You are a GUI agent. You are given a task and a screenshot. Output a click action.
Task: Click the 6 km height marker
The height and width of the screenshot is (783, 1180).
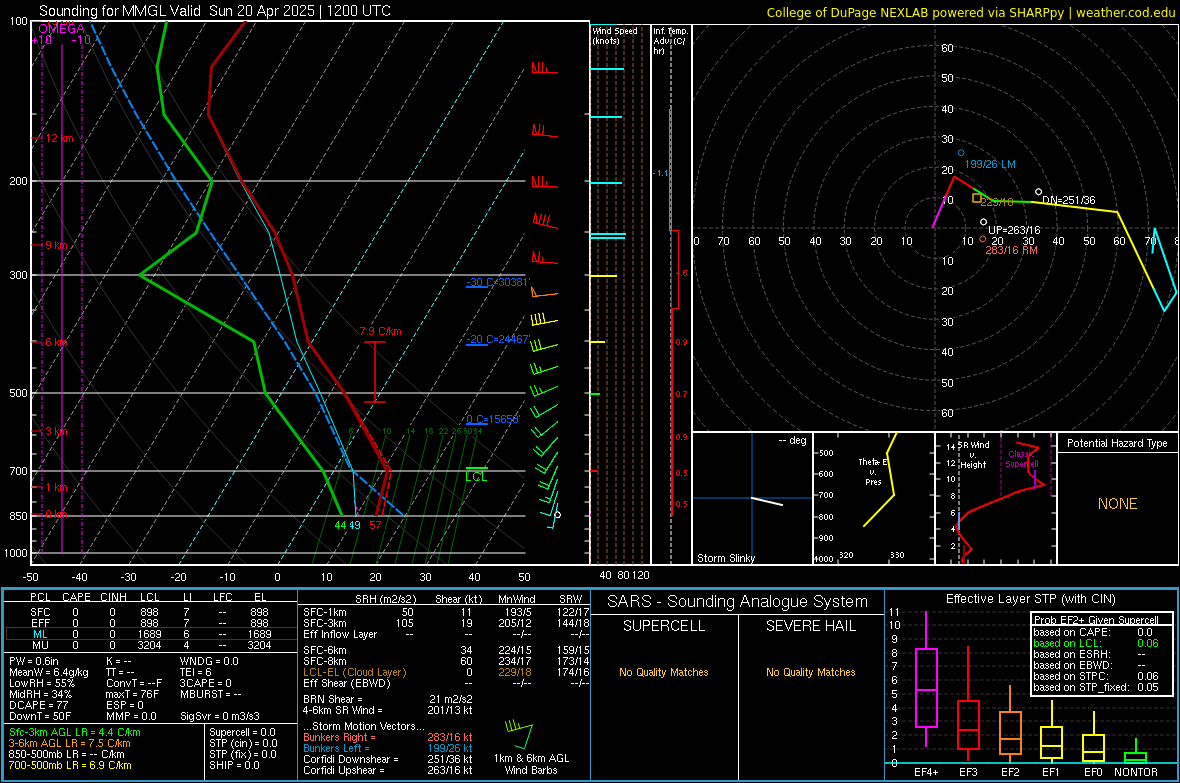tap(56, 342)
